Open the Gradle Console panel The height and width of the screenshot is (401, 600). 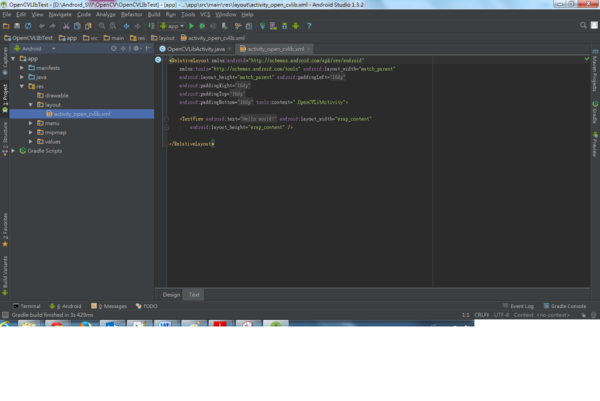point(567,306)
